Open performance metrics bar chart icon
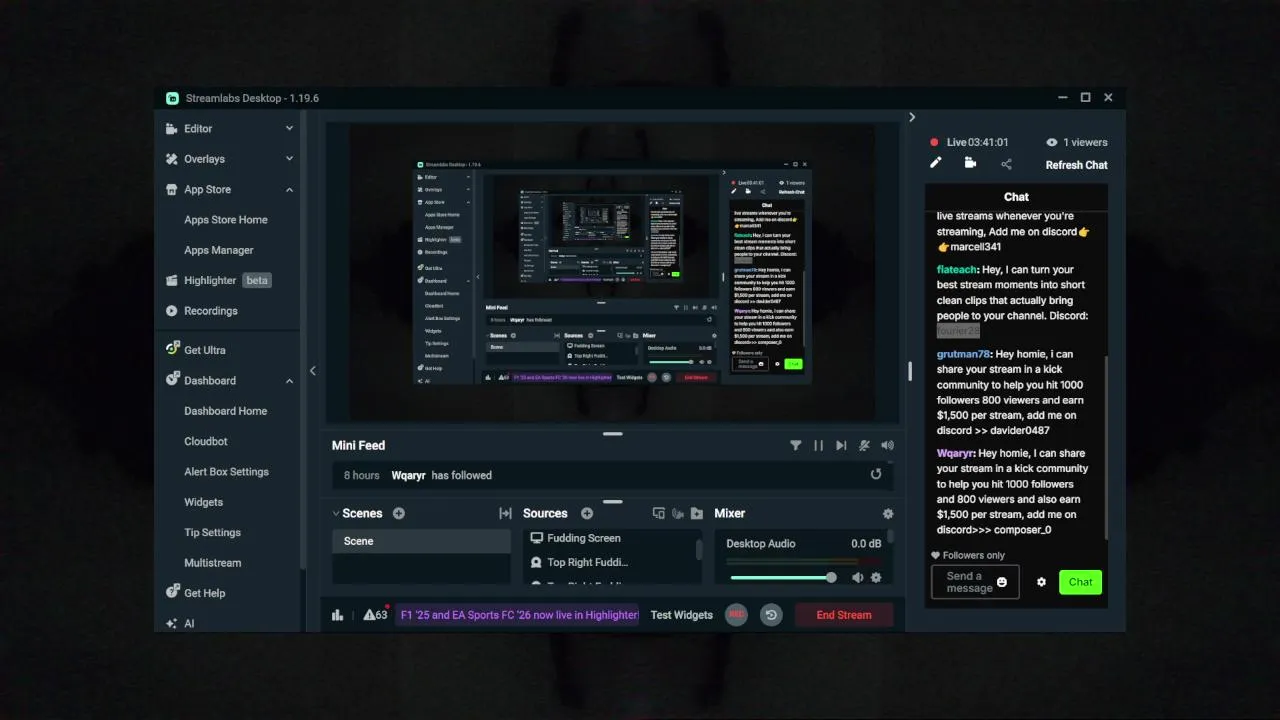 (338, 615)
